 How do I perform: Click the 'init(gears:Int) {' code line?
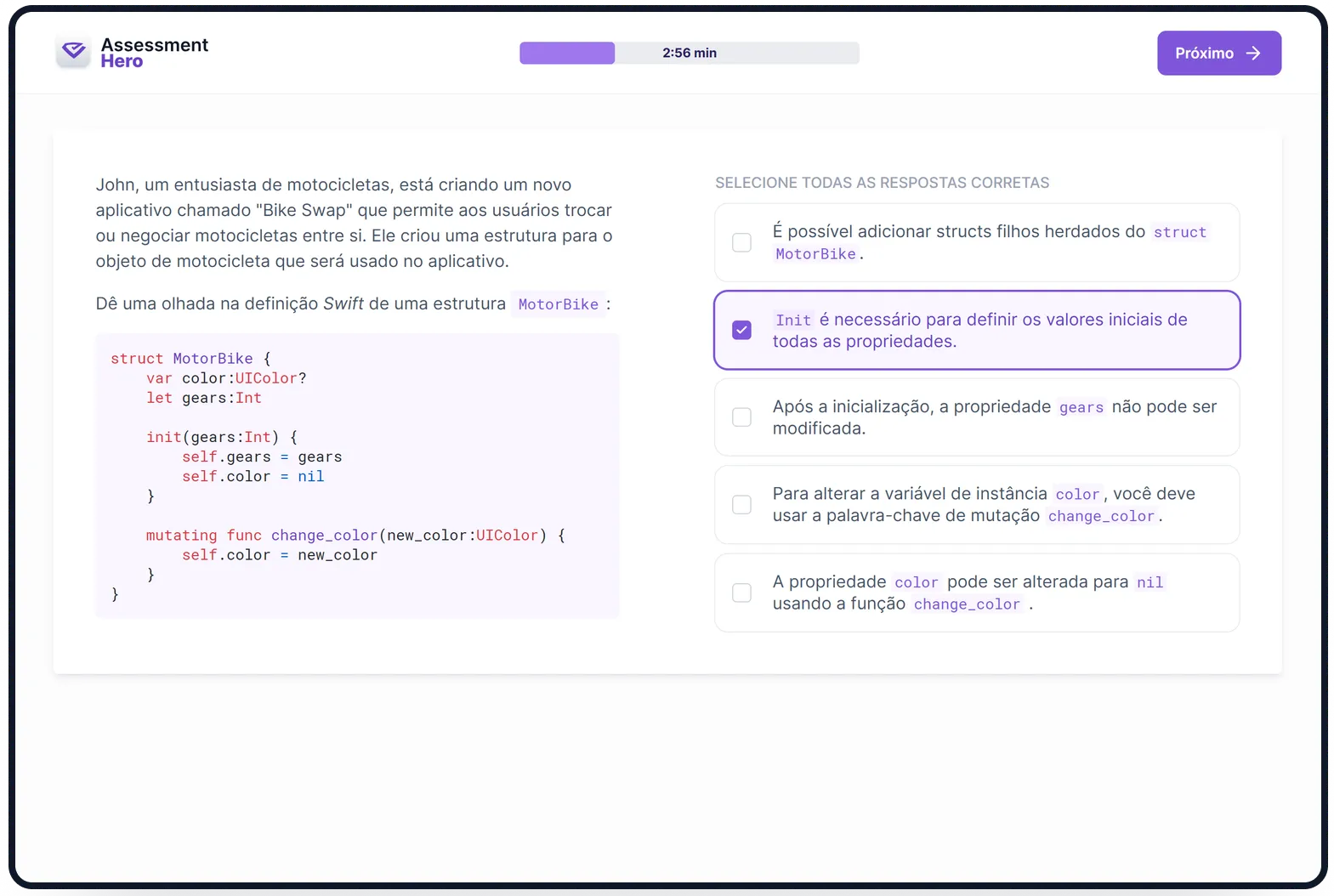[222, 437]
